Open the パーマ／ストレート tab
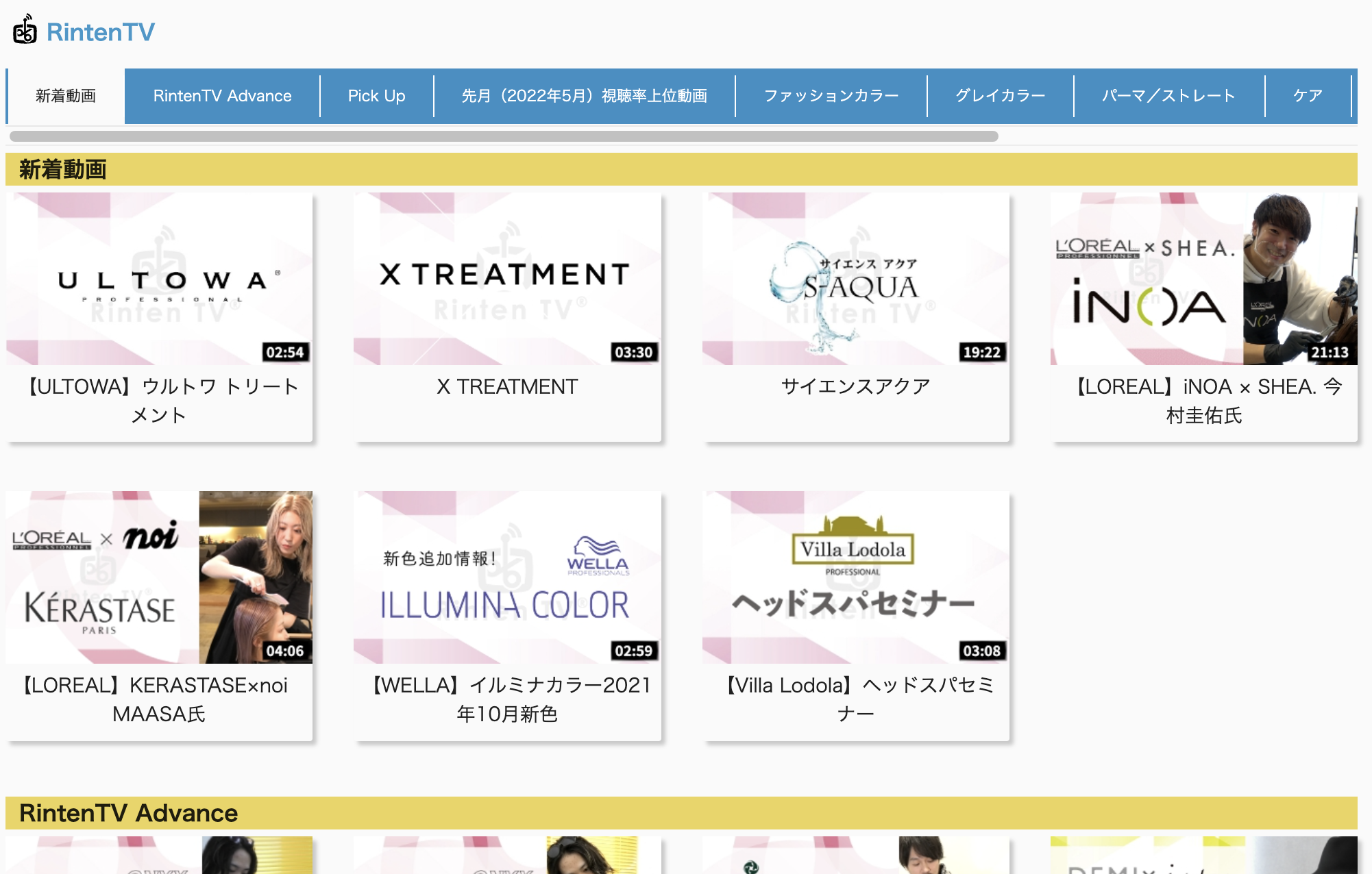This screenshot has height=874, width=1372. tap(1169, 96)
